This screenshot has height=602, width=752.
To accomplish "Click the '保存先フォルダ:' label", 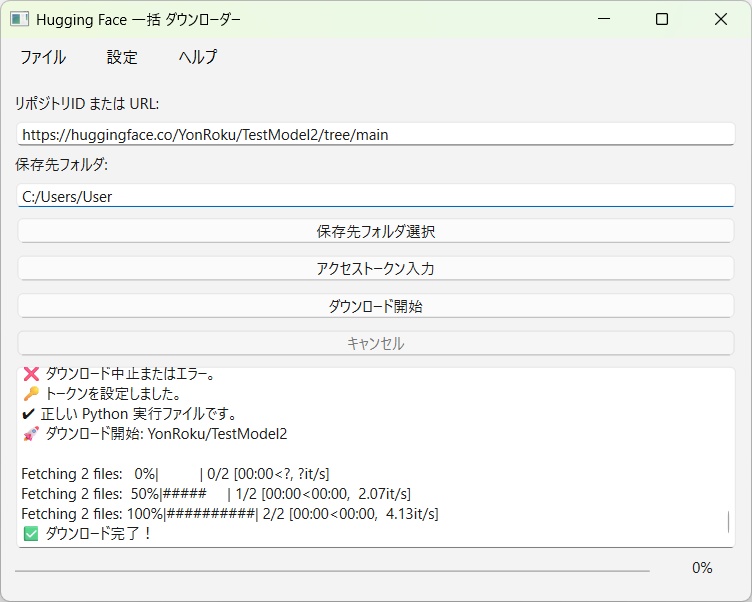I will pyautogui.click(x=61, y=165).
